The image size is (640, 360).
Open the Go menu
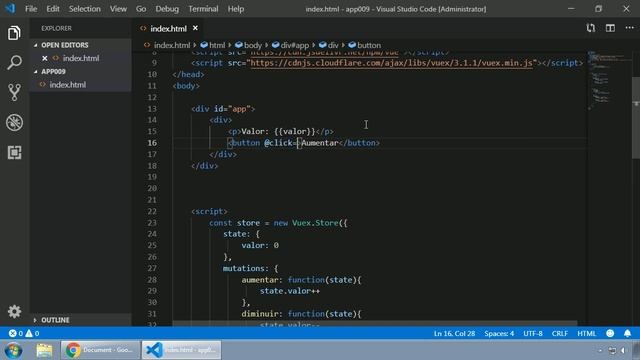point(141,9)
